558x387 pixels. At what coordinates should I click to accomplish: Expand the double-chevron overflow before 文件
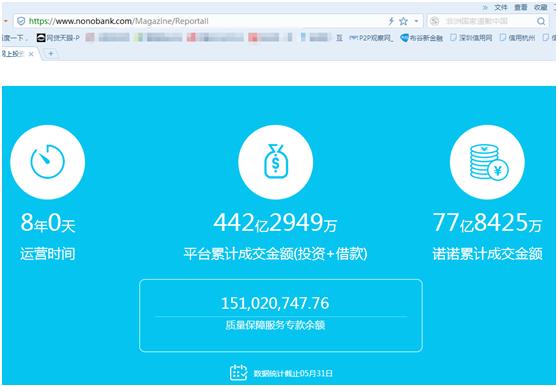485,7
